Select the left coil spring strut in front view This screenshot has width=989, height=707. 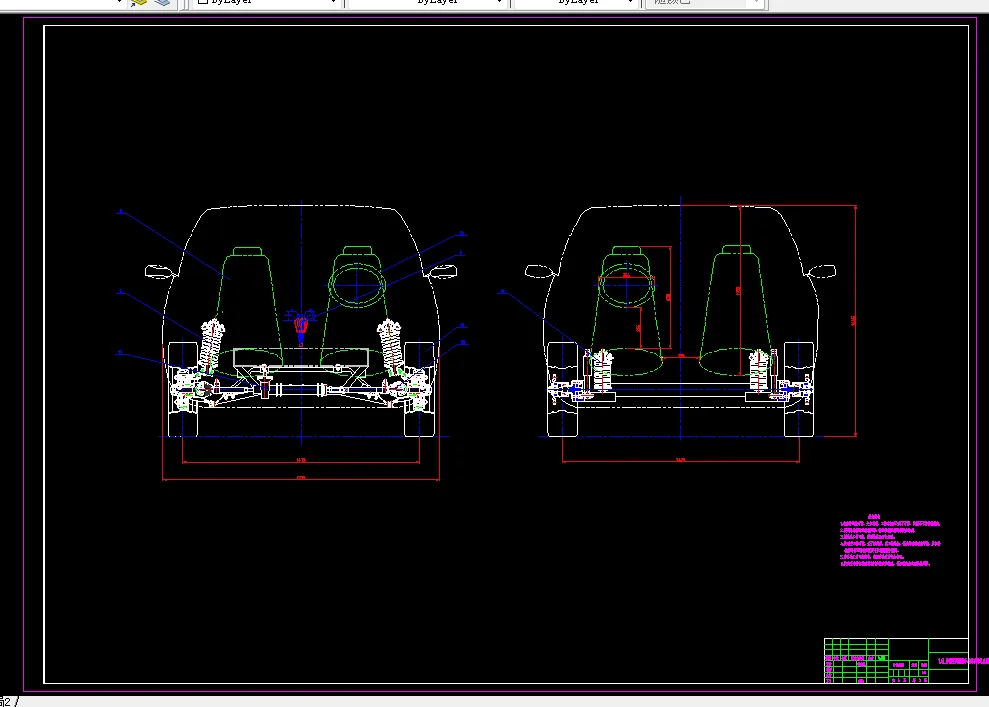(x=211, y=348)
